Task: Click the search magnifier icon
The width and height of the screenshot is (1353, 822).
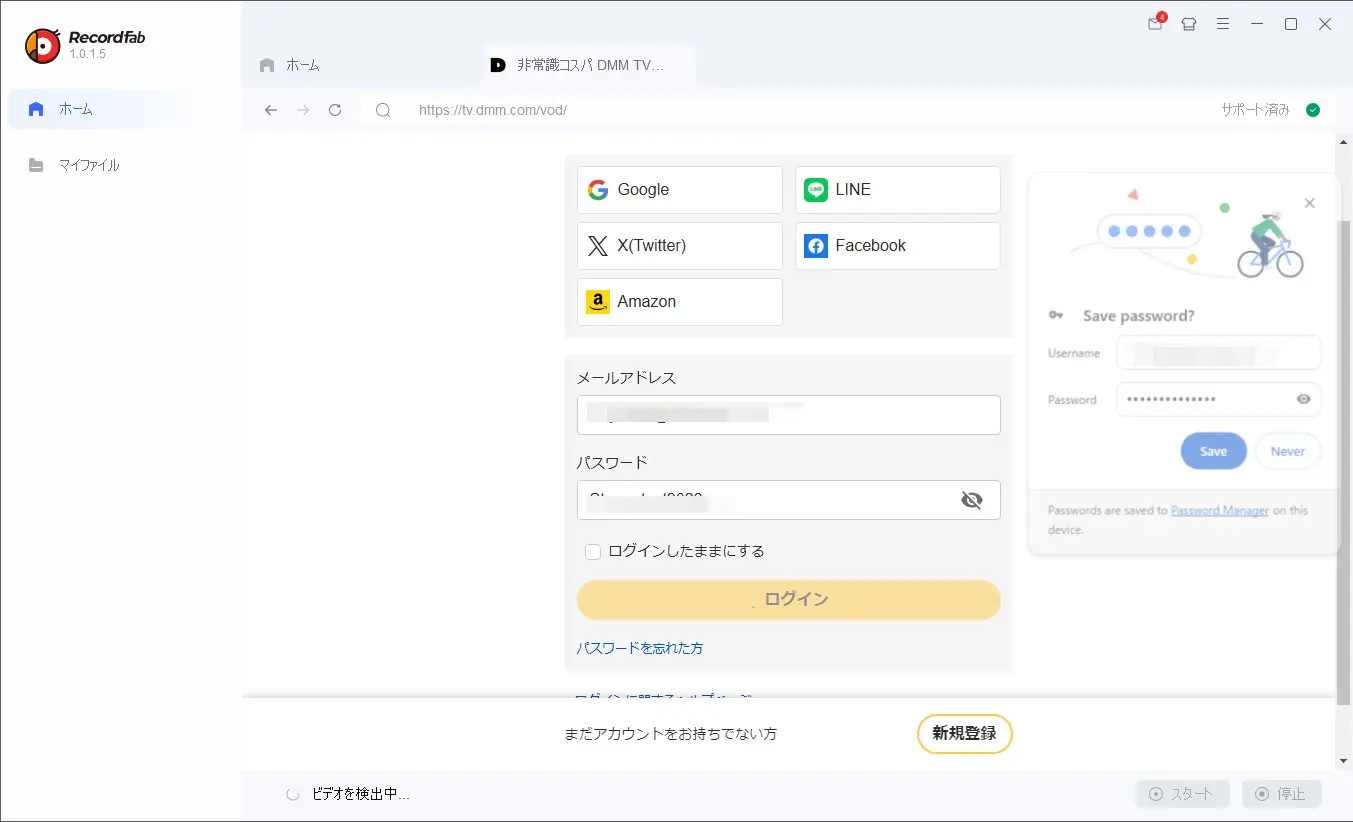Action: point(383,110)
